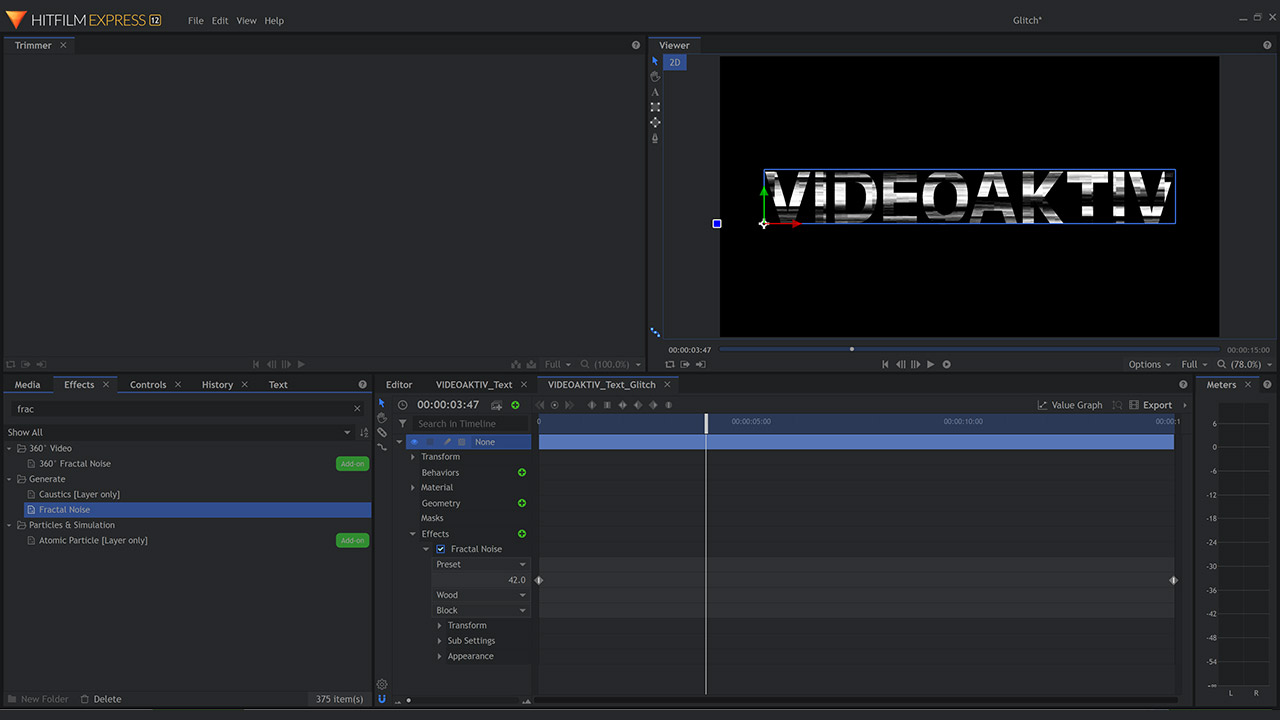This screenshot has height=720, width=1280.
Task: Toggle timeline snapping magnet icon
Action: coord(382,699)
